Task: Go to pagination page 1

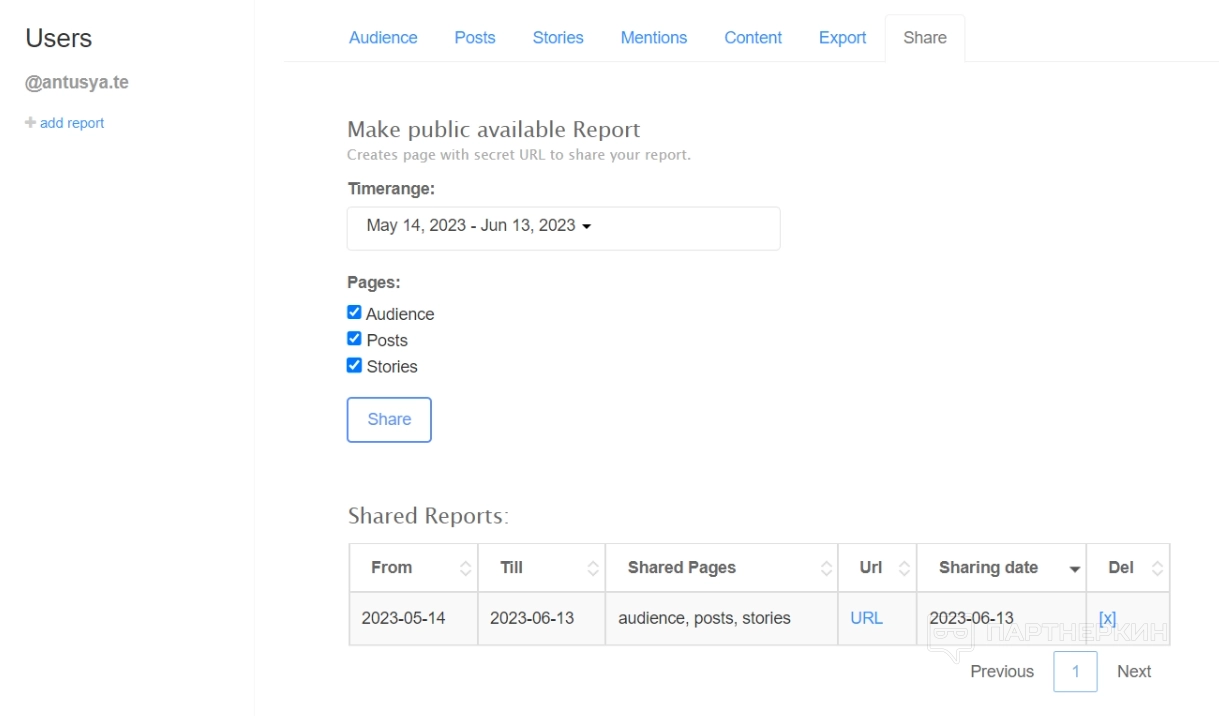Action: [1075, 672]
